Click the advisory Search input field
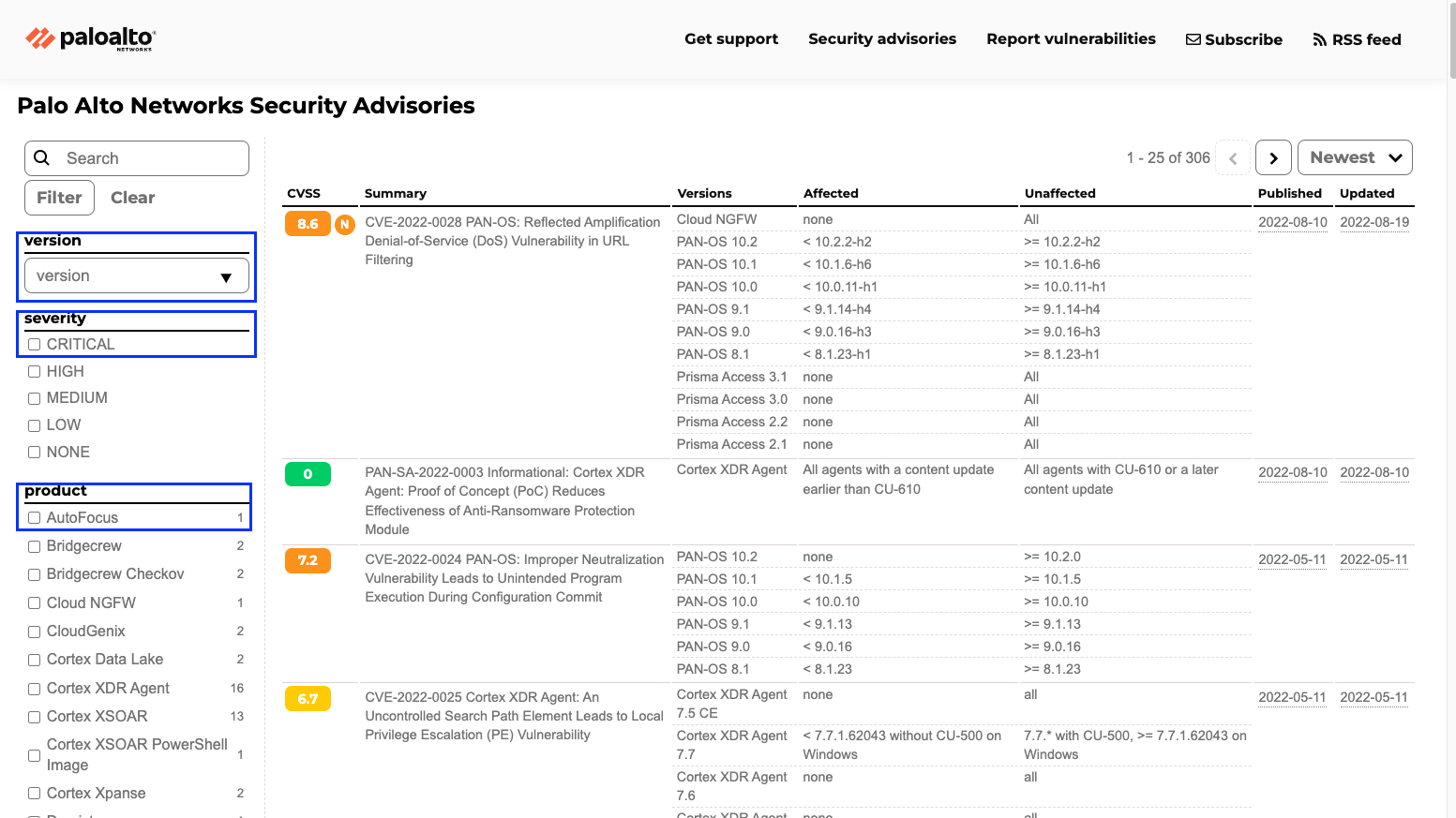The width and height of the screenshot is (1456, 818). (137, 158)
